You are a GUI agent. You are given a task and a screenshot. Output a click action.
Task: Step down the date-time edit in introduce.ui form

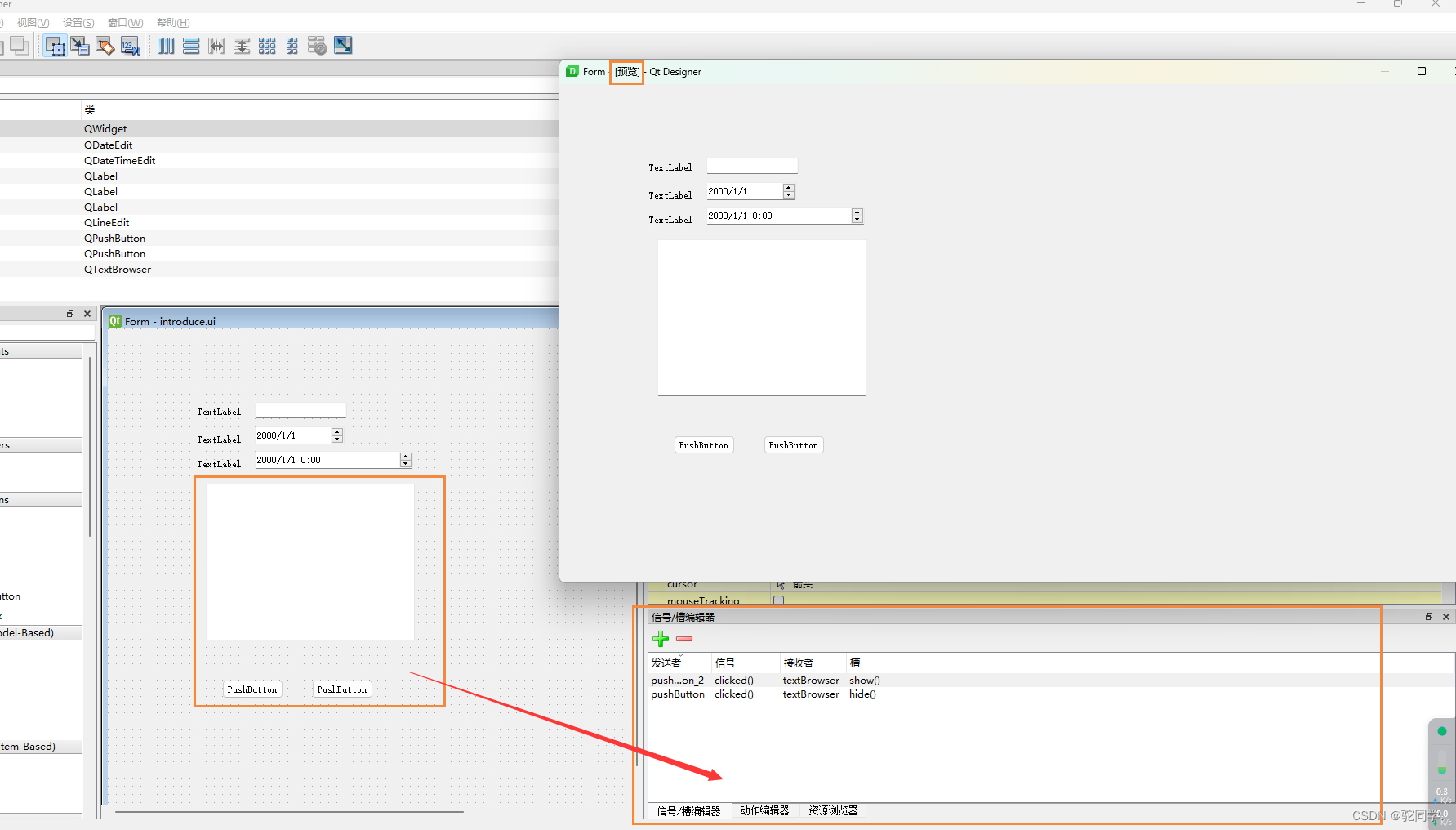coord(406,464)
